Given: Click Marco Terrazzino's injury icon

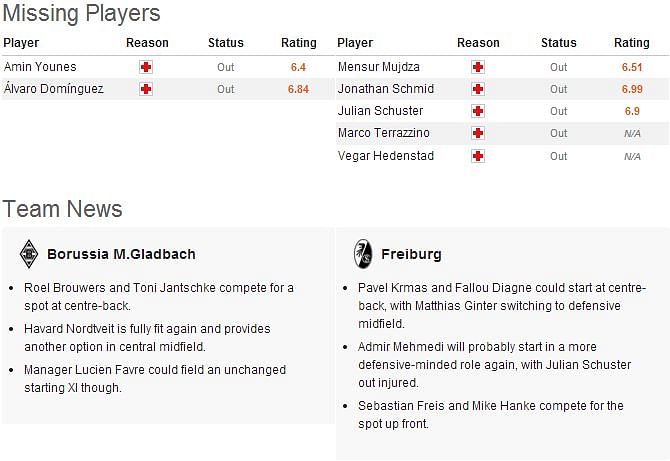Looking at the screenshot, I should pyautogui.click(x=477, y=133).
